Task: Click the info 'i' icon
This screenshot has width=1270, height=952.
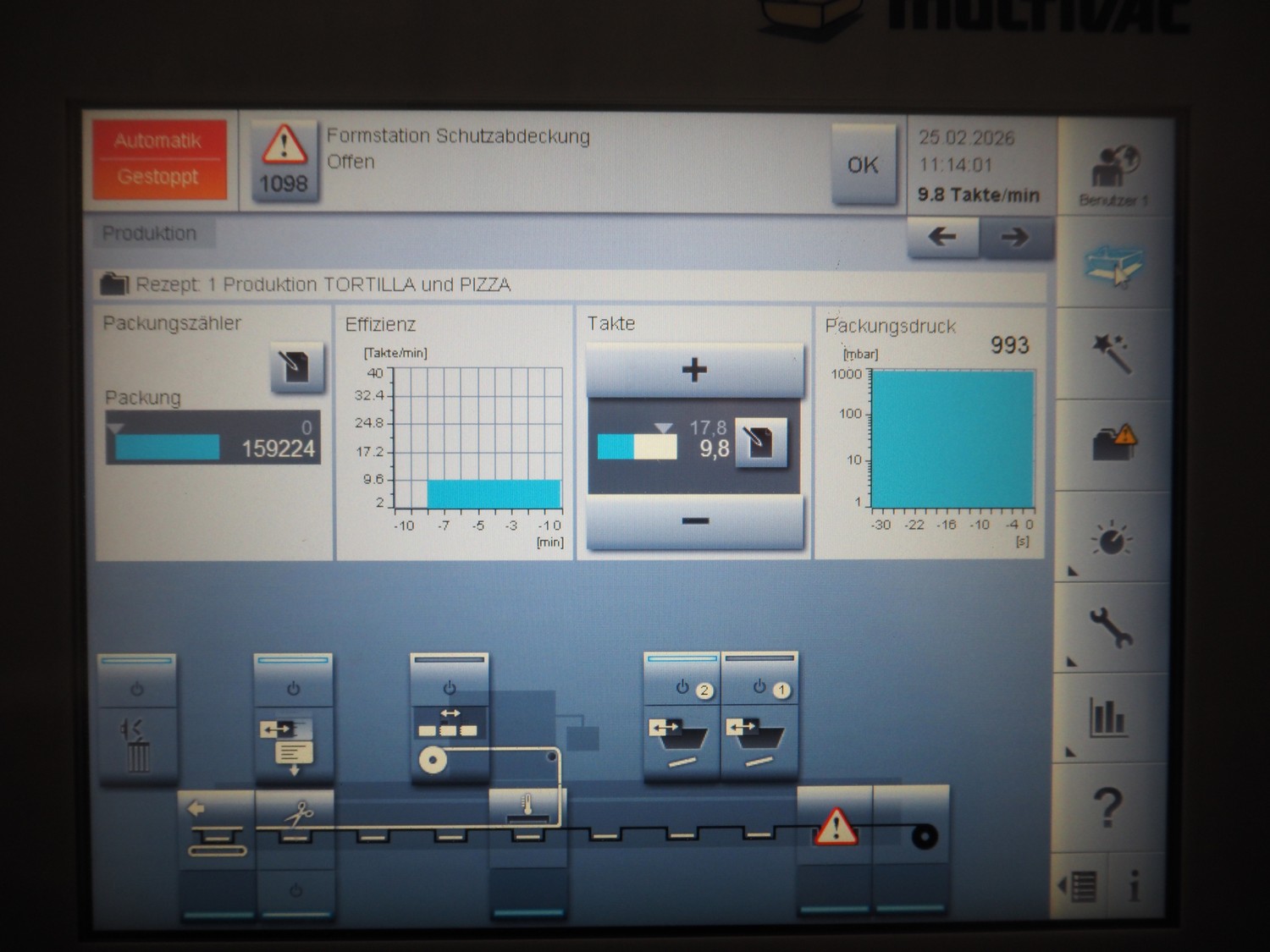Action: point(1135,887)
